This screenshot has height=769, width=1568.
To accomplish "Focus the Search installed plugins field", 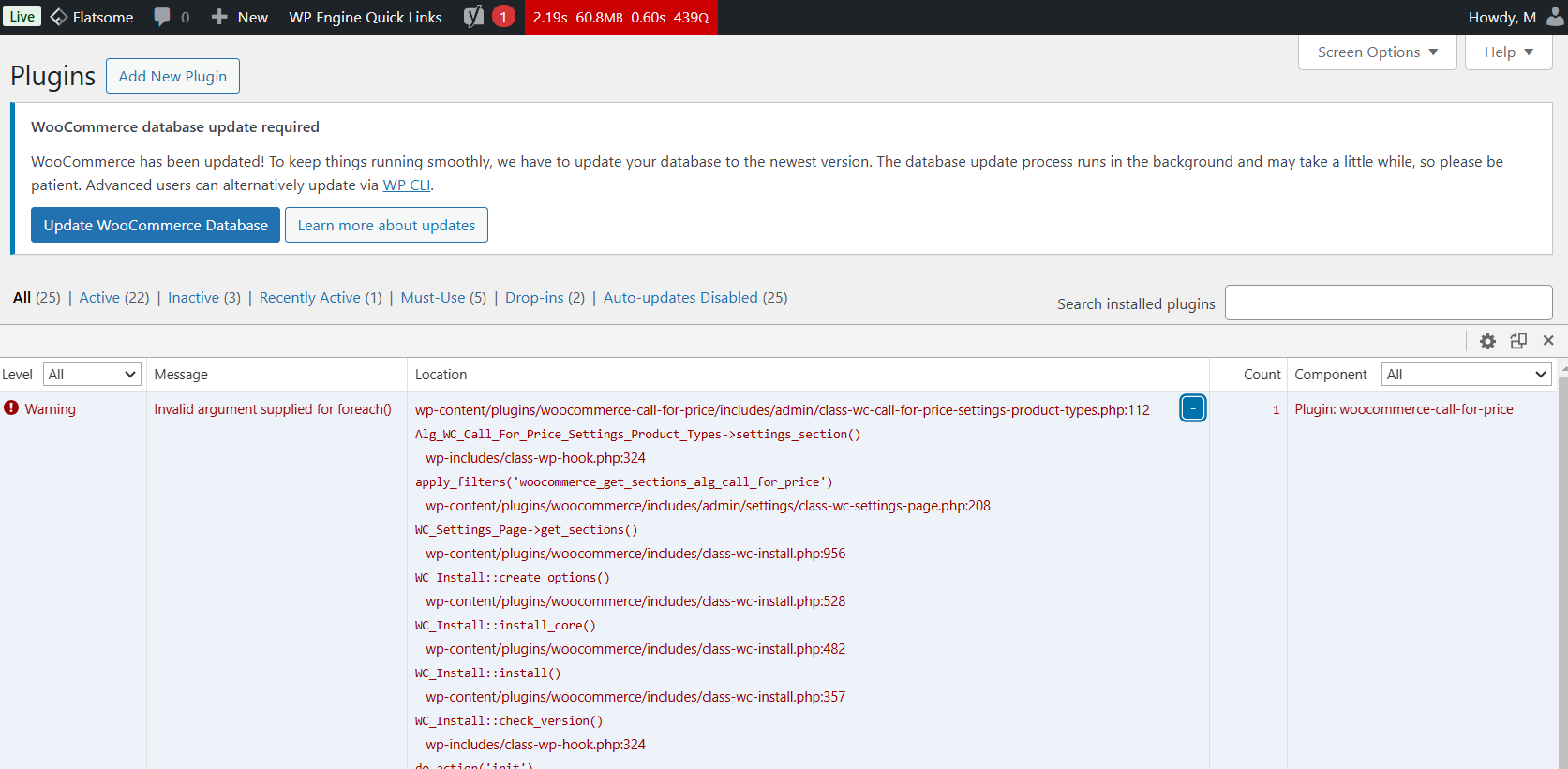I will [1388, 303].
